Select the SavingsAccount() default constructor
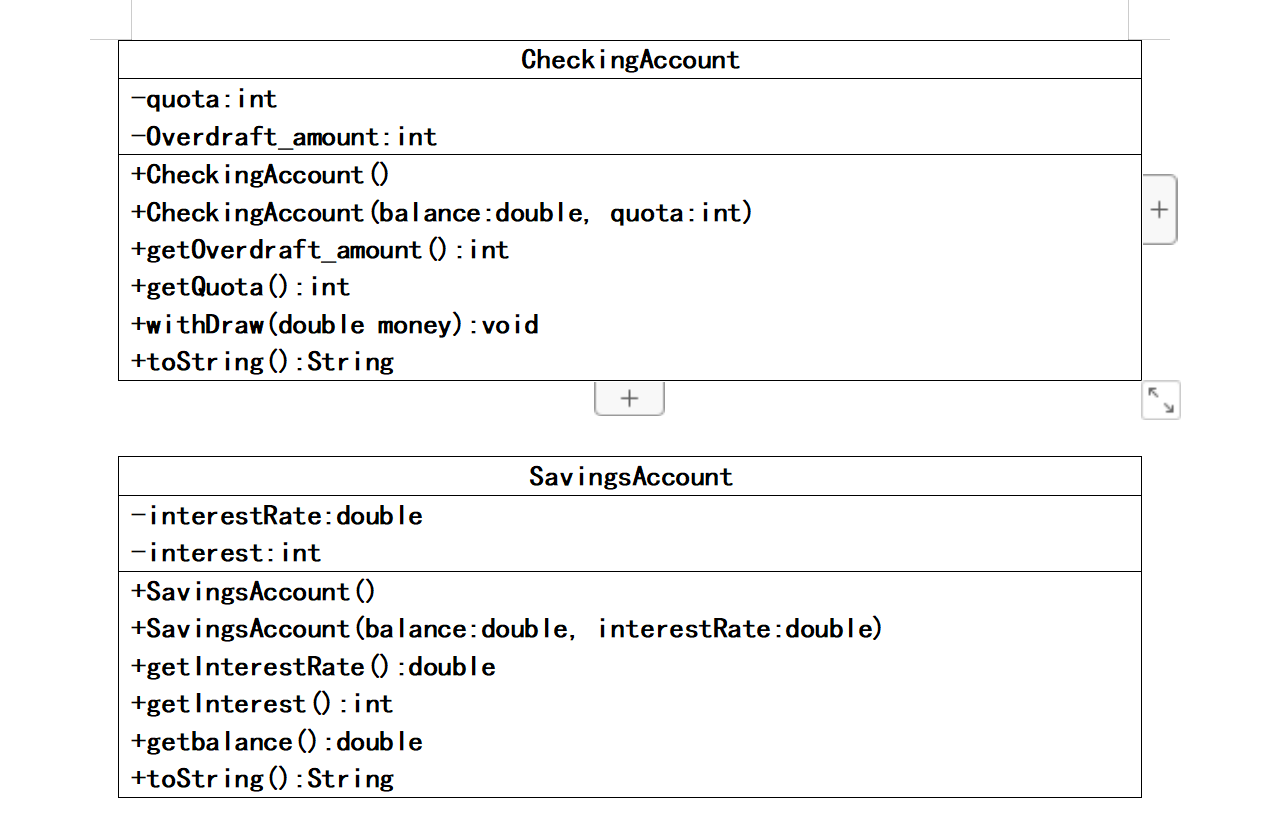This screenshot has height=830, width=1268. 251,591
